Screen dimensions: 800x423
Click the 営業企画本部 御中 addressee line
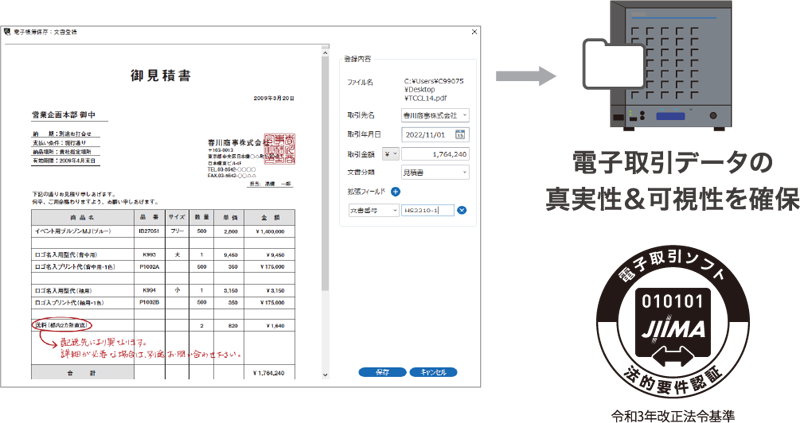pos(64,115)
